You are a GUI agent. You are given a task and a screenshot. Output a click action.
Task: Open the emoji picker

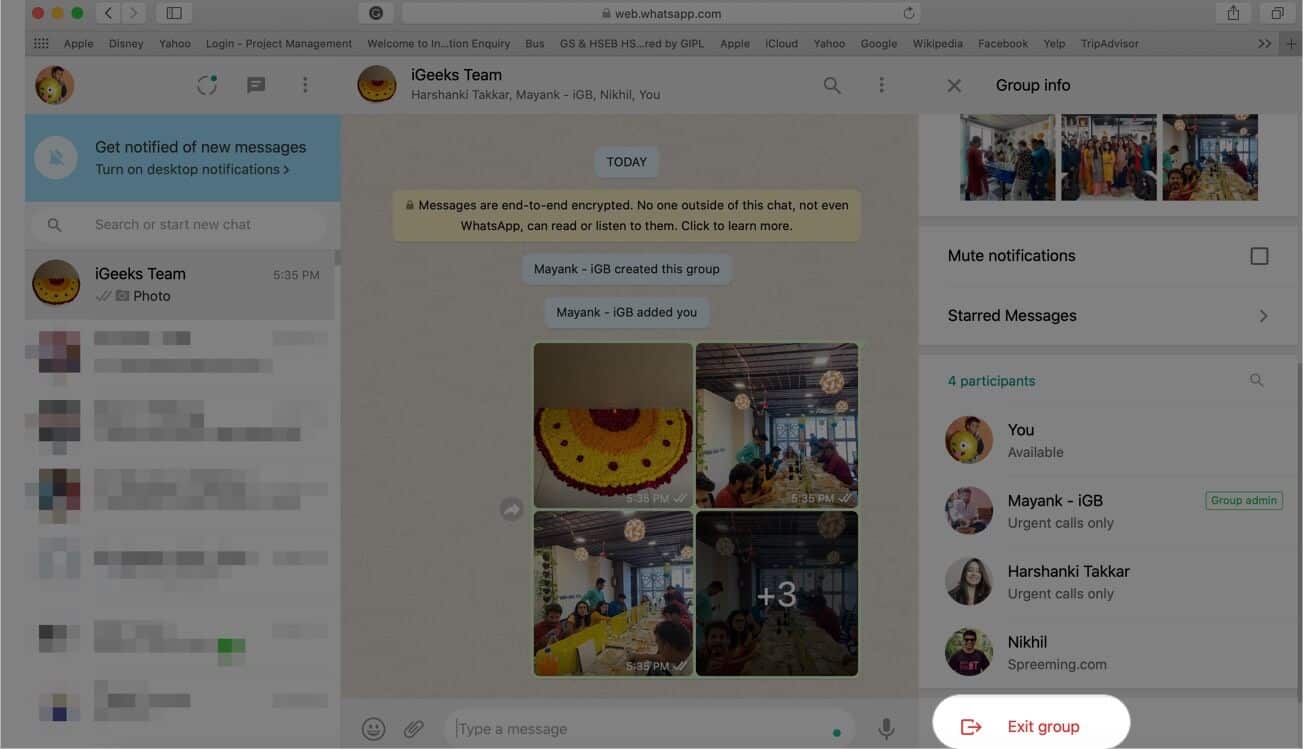(x=374, y=729)
